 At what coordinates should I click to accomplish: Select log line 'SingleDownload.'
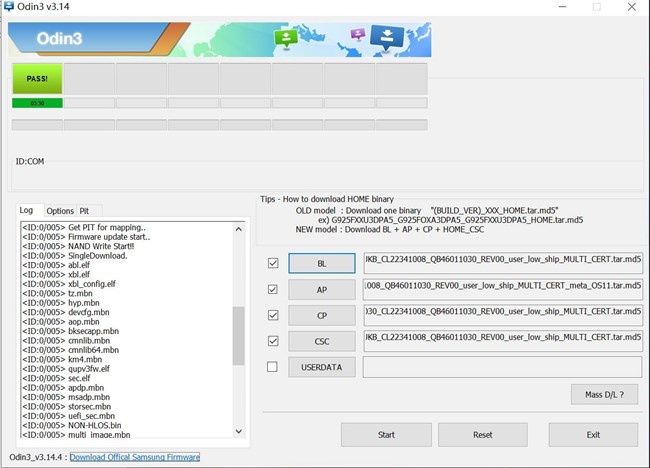pos(75,255)
